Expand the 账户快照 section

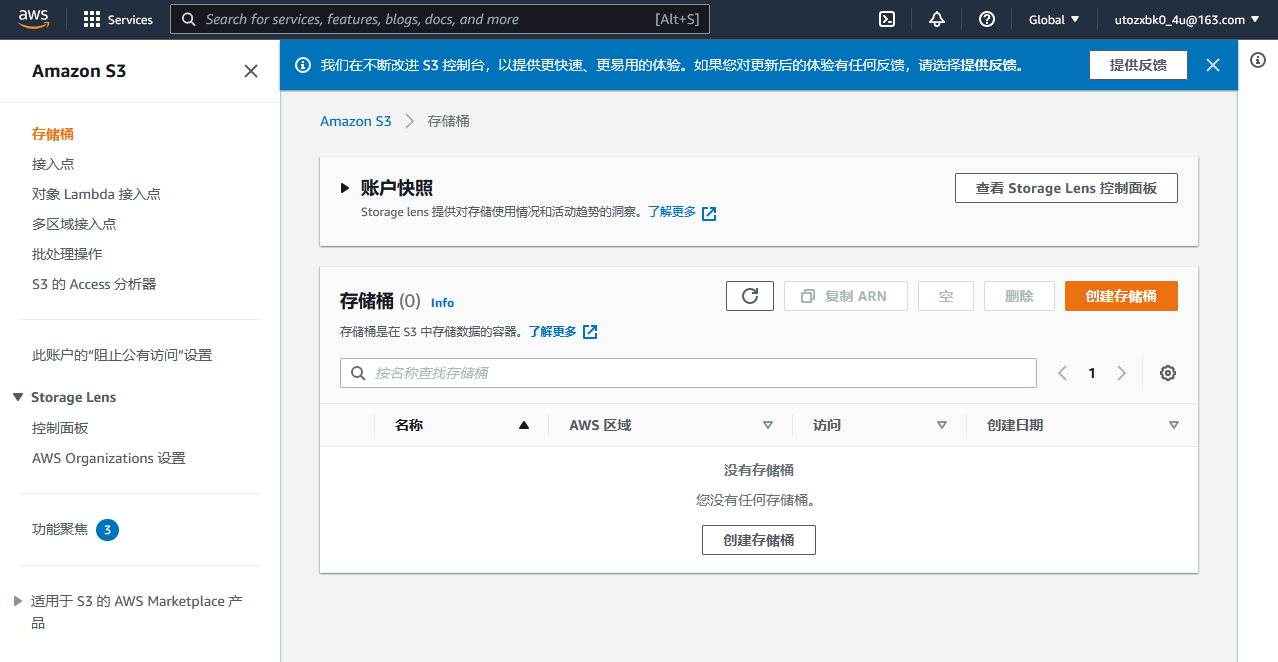point(345,187)
